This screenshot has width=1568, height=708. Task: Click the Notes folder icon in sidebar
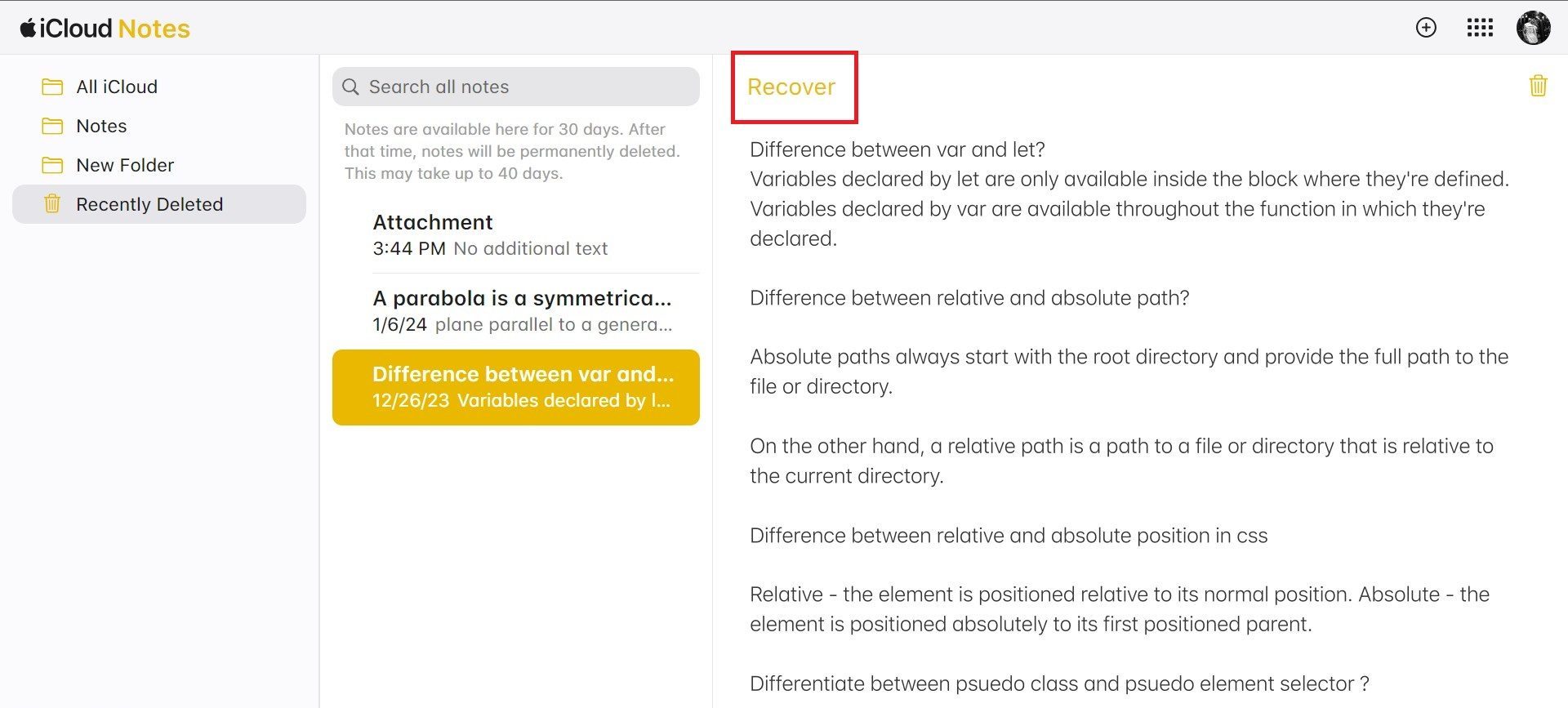click(52, 126)
